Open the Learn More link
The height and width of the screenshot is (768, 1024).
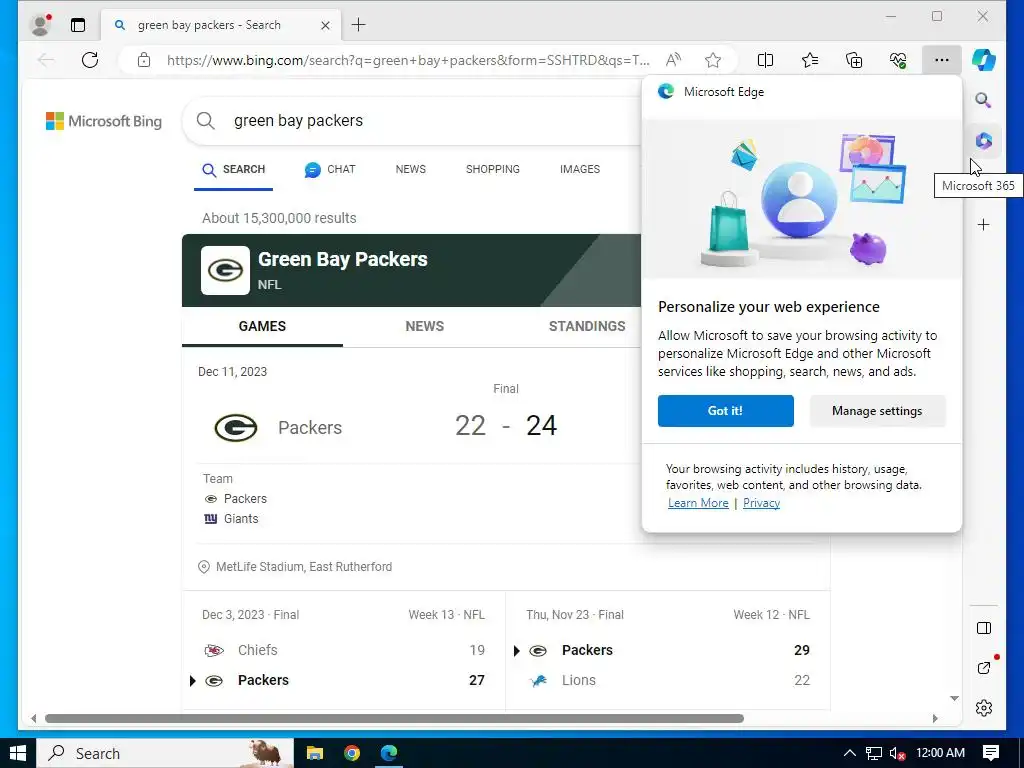pos(698,503)
